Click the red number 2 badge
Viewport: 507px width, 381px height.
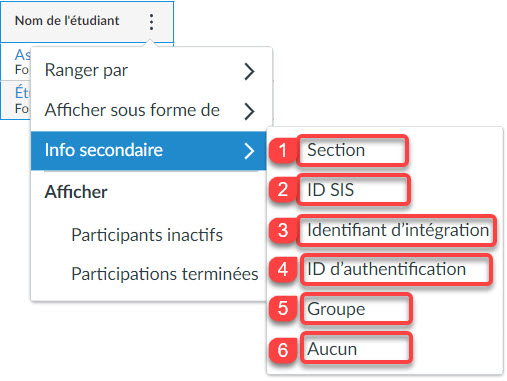pyautogui.click(x=283, y=190)
